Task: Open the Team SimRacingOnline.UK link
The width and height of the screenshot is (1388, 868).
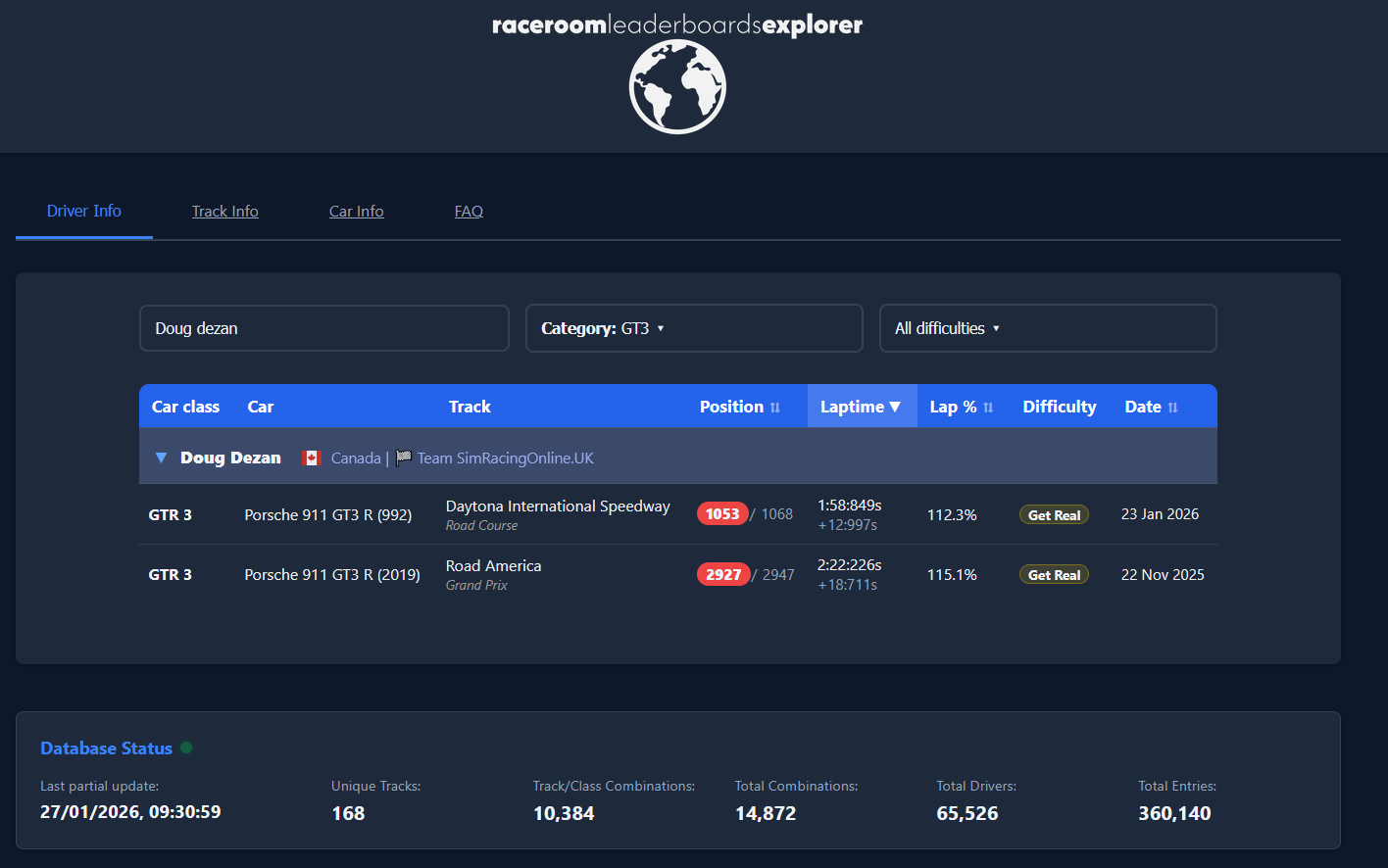Action: [505, 458]
